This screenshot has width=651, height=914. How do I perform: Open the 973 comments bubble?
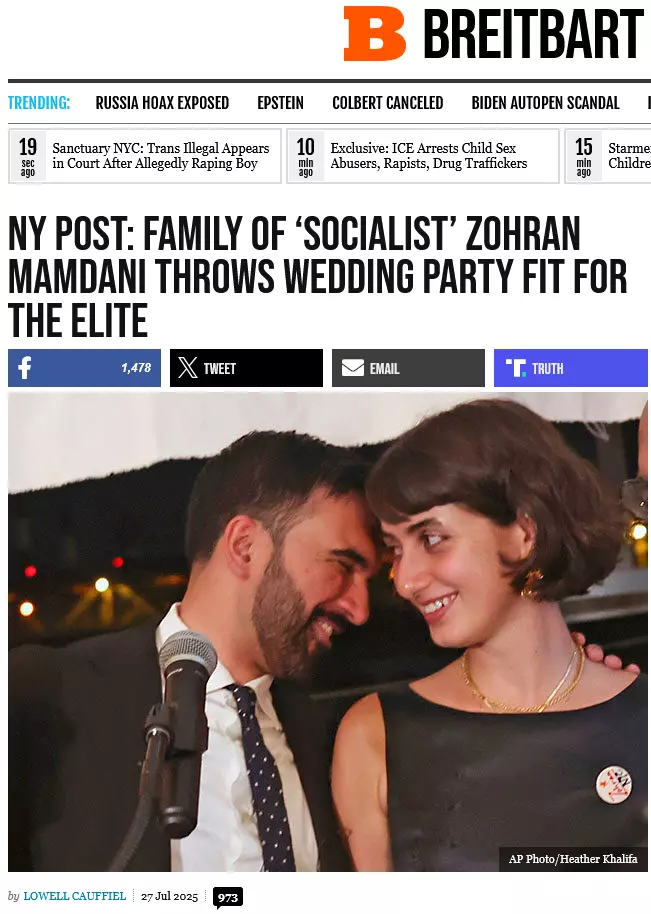228,898
